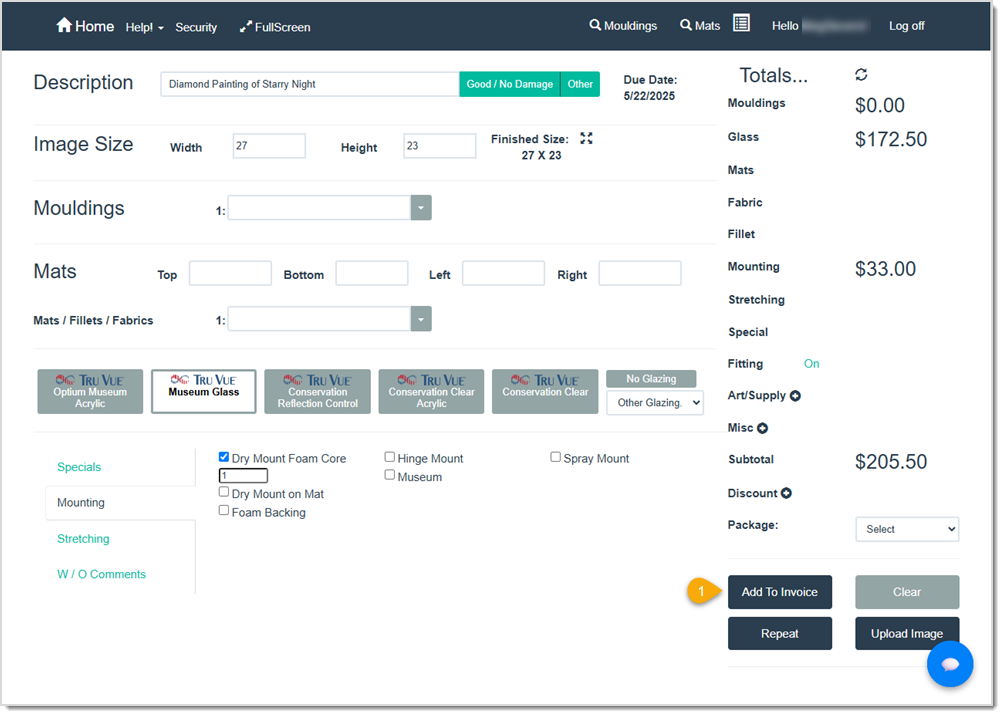The image size is (1003, 716).
Task: Open the chat bubble in bottom corner
Action: [949, 664]
